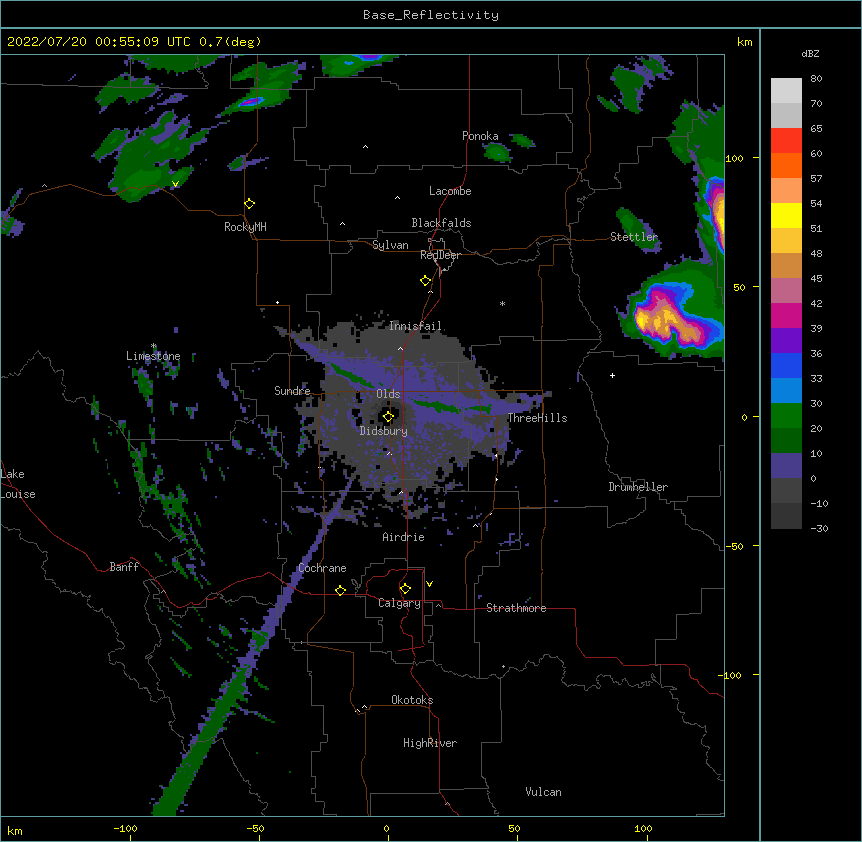This screenshot has width=862, height=842.
Task: Select the Airdrie city label
Action: point(403,537)
